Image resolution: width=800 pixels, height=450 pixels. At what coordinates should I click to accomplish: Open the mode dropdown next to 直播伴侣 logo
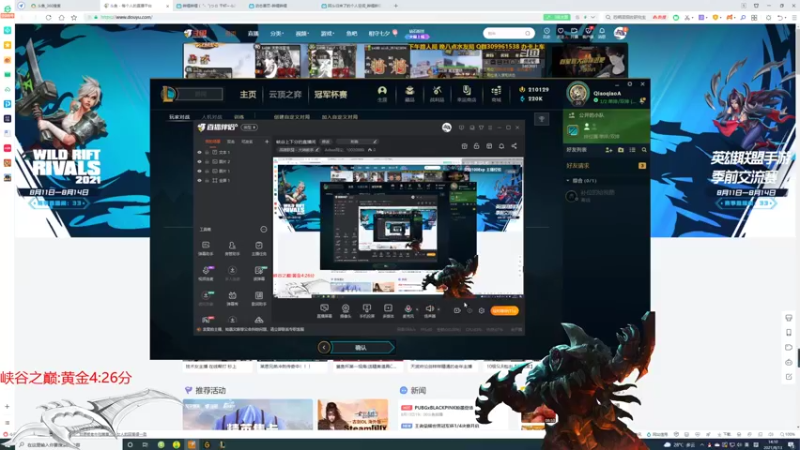click(249, 127)
